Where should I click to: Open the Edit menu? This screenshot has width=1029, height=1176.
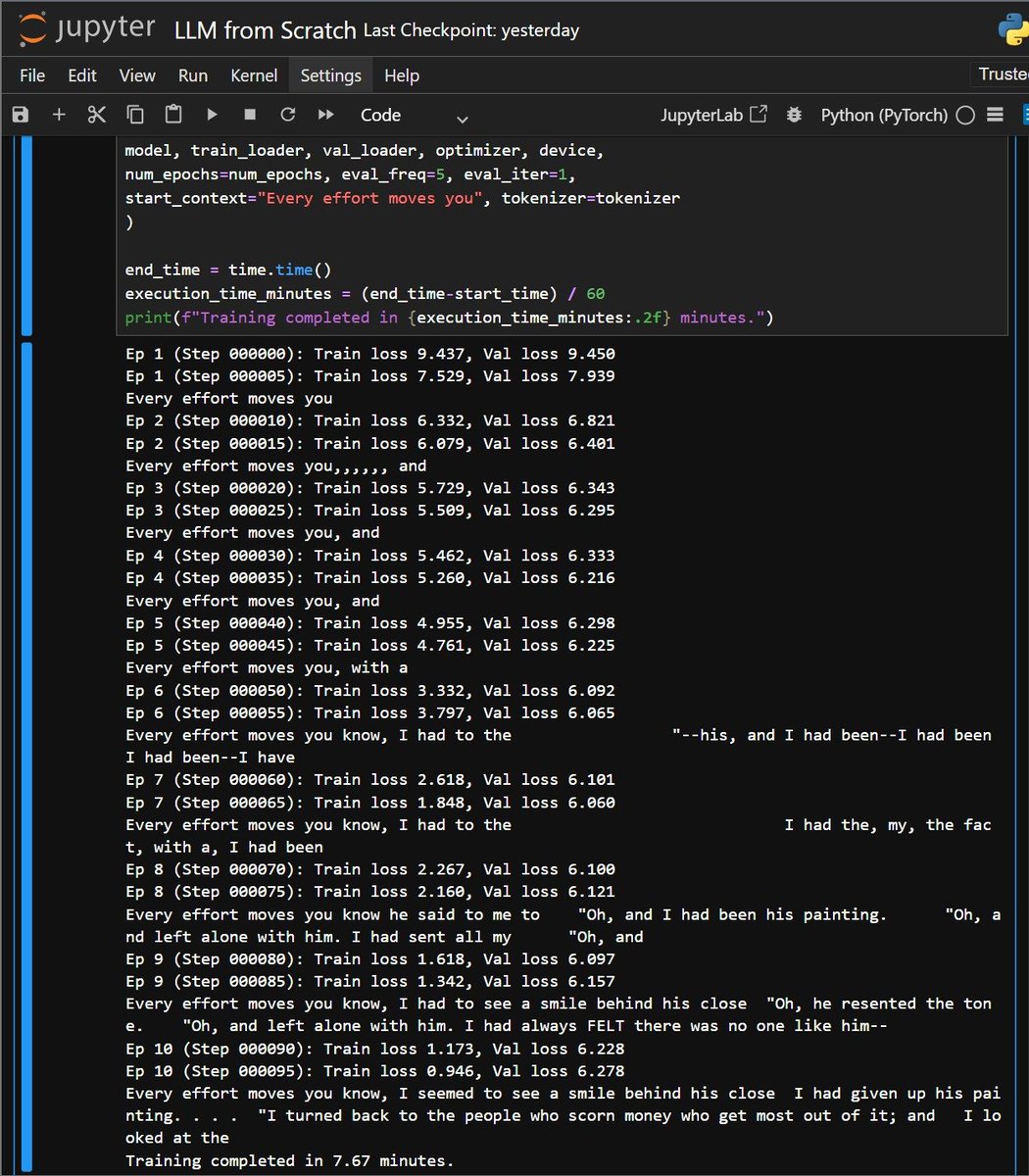pos(82,75)
